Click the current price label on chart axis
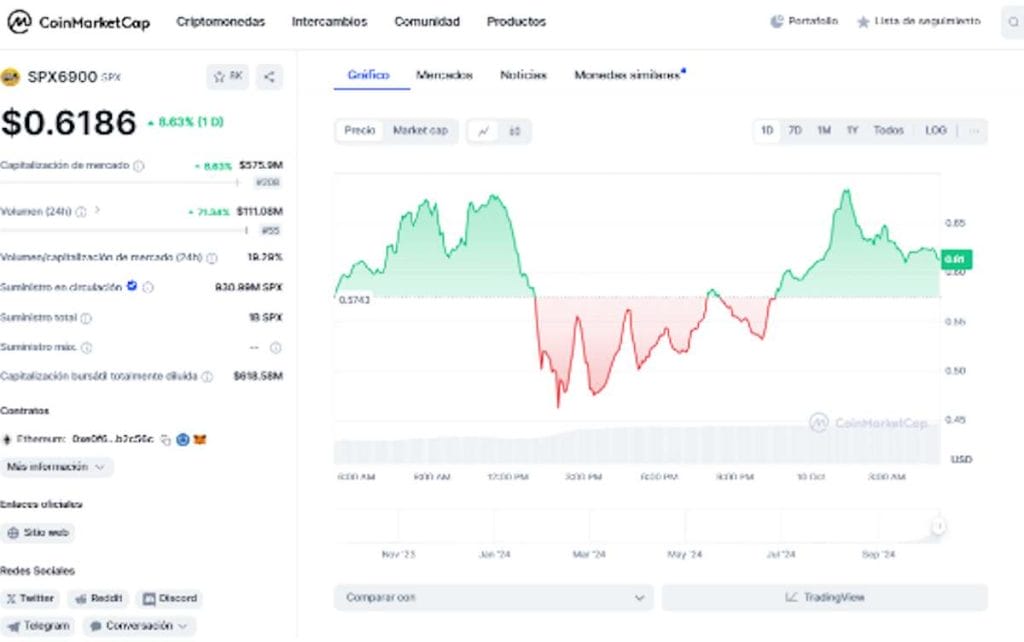The width and height of the screenshot is (1024, 642). click(957, 259)
